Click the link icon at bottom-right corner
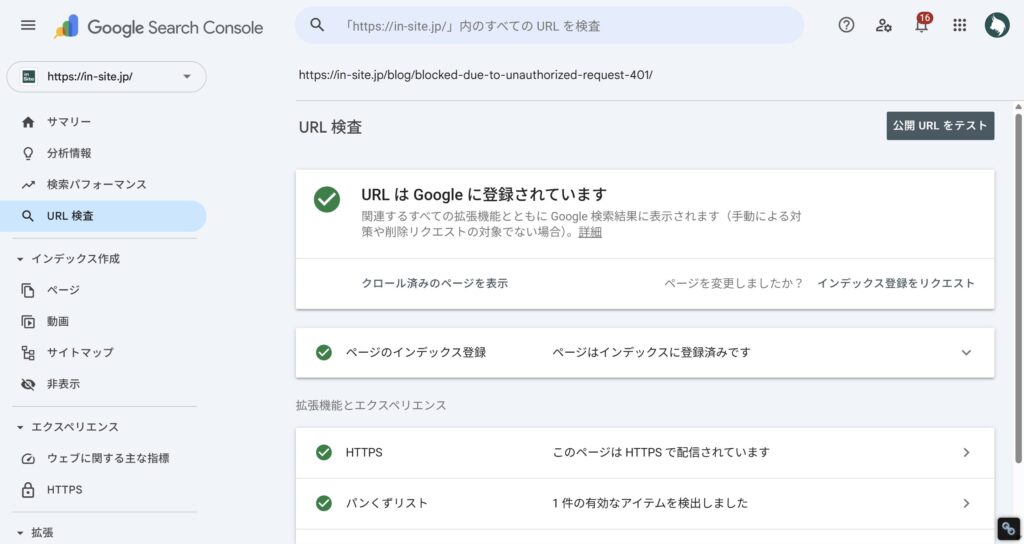Image resolution: width=1024 pixels, height=544 pixels. 1009,529
